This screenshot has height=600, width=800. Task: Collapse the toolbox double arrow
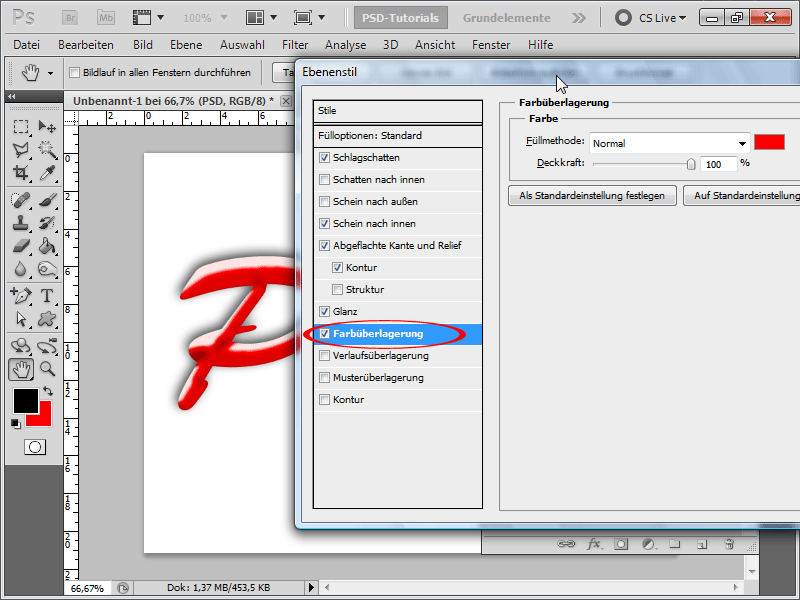click(x=12, y=96)
